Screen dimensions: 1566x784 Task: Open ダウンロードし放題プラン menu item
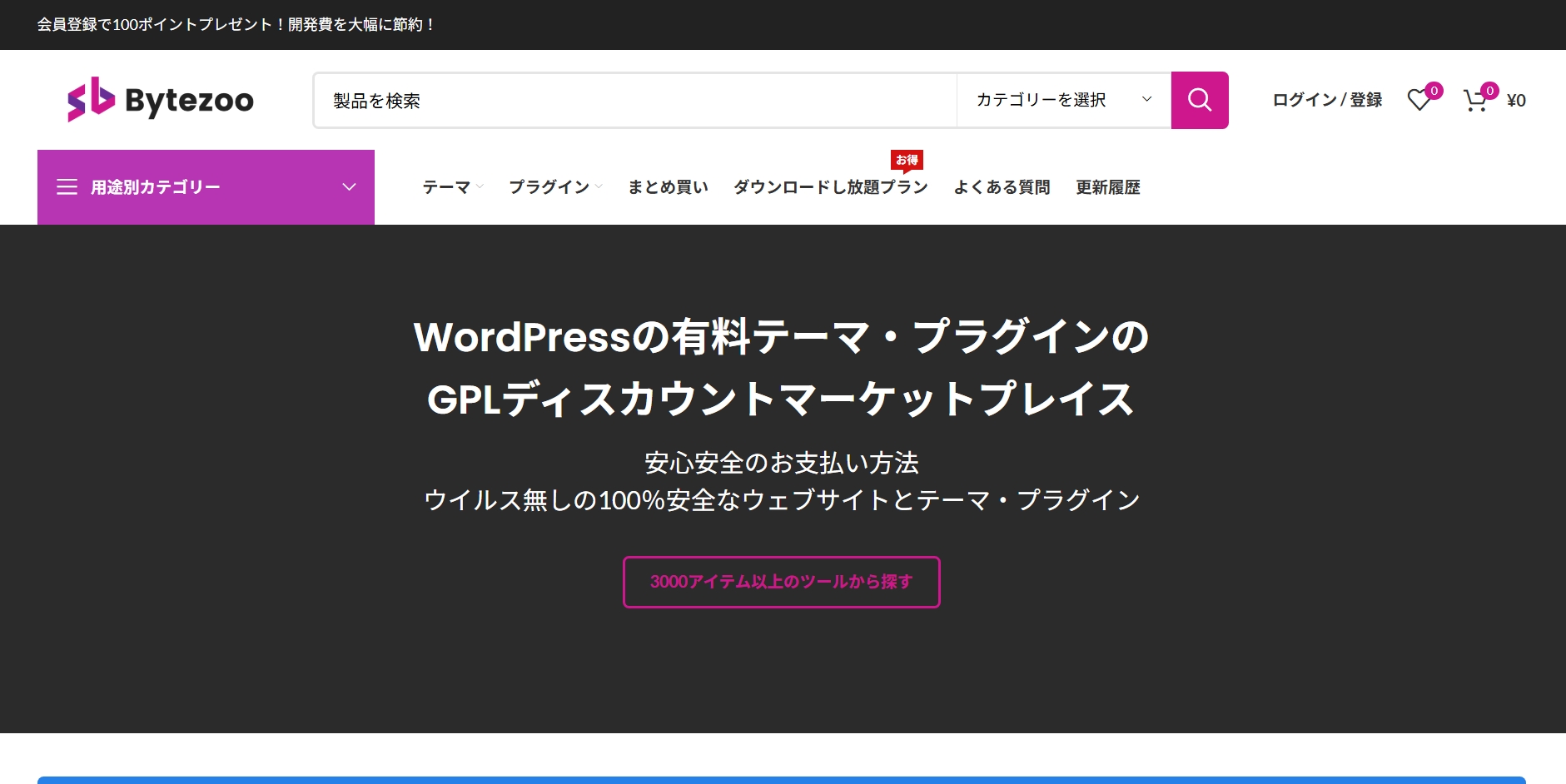click(830, 187)
